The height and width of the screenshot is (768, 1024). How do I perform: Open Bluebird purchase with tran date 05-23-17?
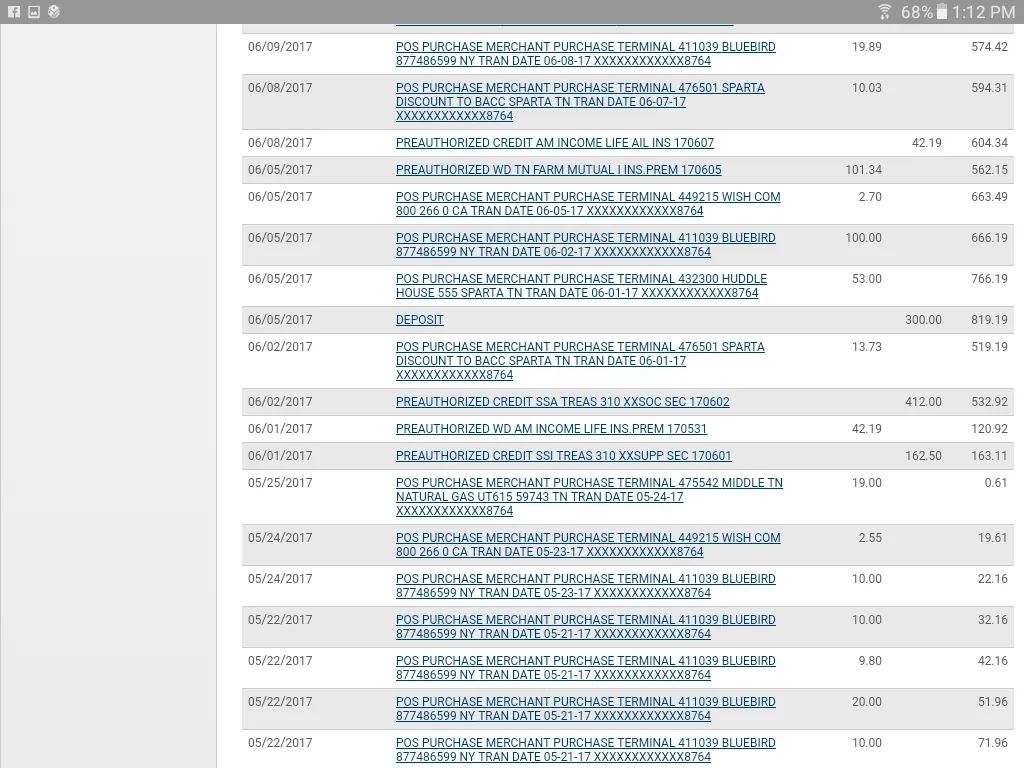point(586,586)
